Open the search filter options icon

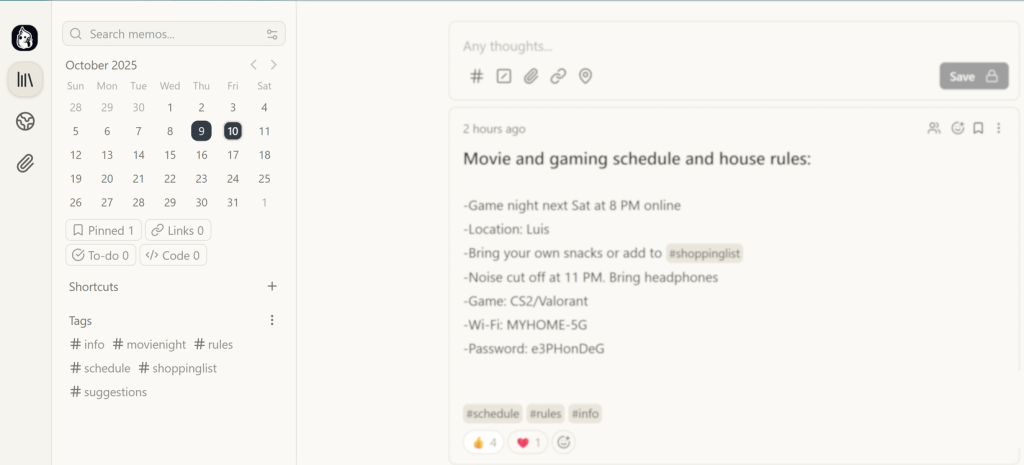pos(272,34)
